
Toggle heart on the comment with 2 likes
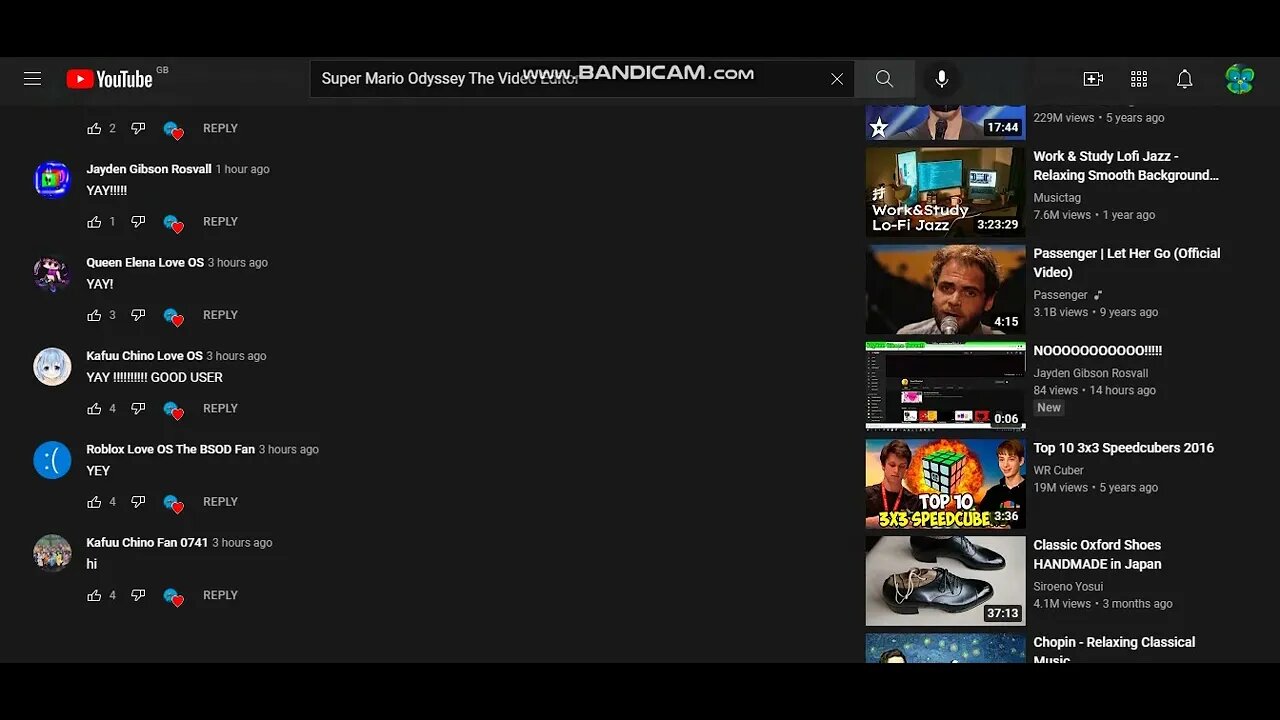pyautogui.click(x=174, y=129)
